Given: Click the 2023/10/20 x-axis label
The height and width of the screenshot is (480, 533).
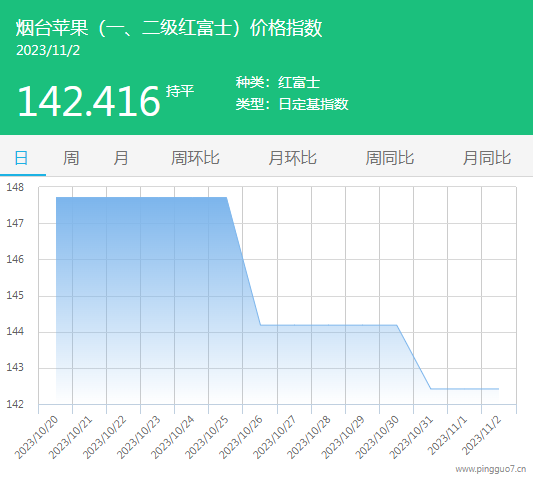Looking at the screenshot, I should click(37, 438).
